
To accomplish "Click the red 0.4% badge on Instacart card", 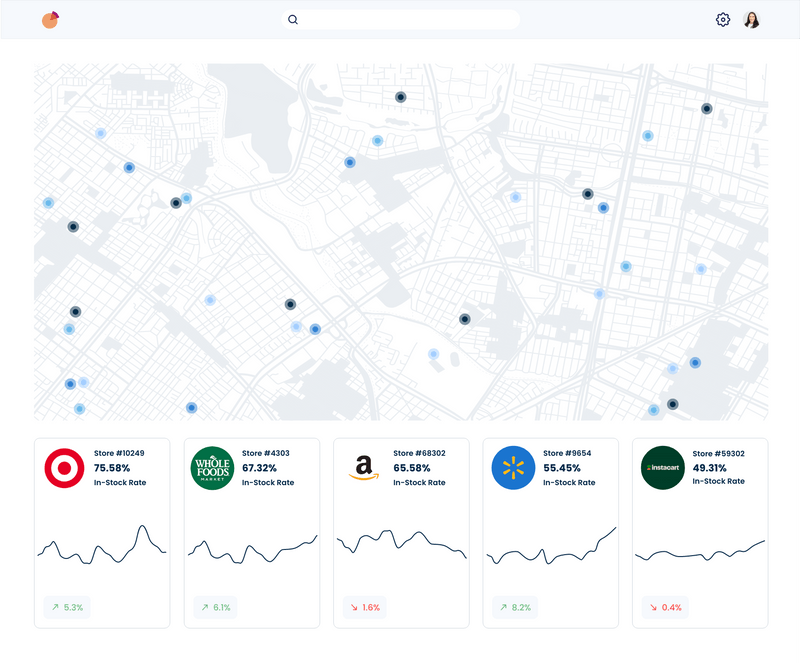I will click(665, 607).
